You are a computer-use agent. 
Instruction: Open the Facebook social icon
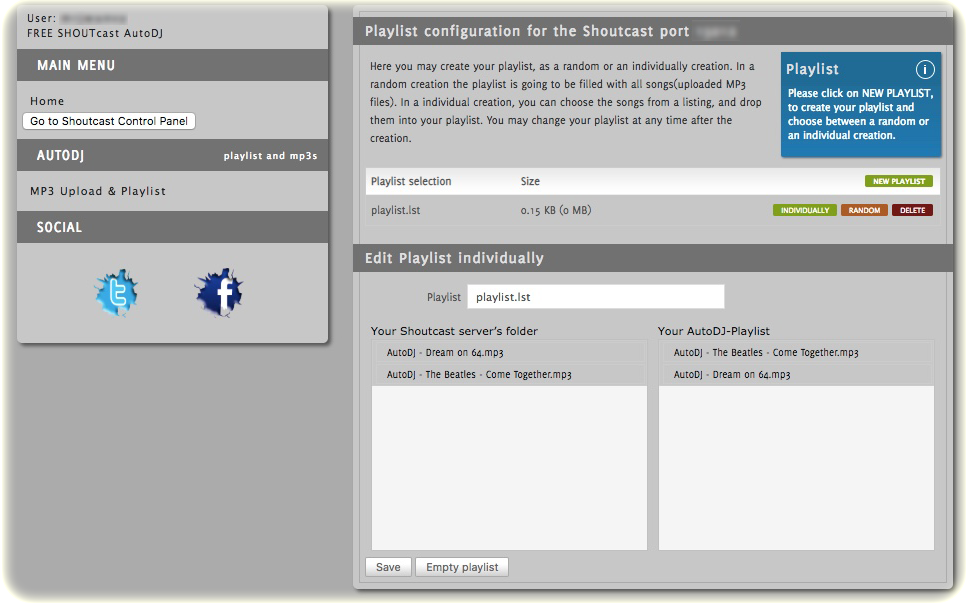(219, 293)
